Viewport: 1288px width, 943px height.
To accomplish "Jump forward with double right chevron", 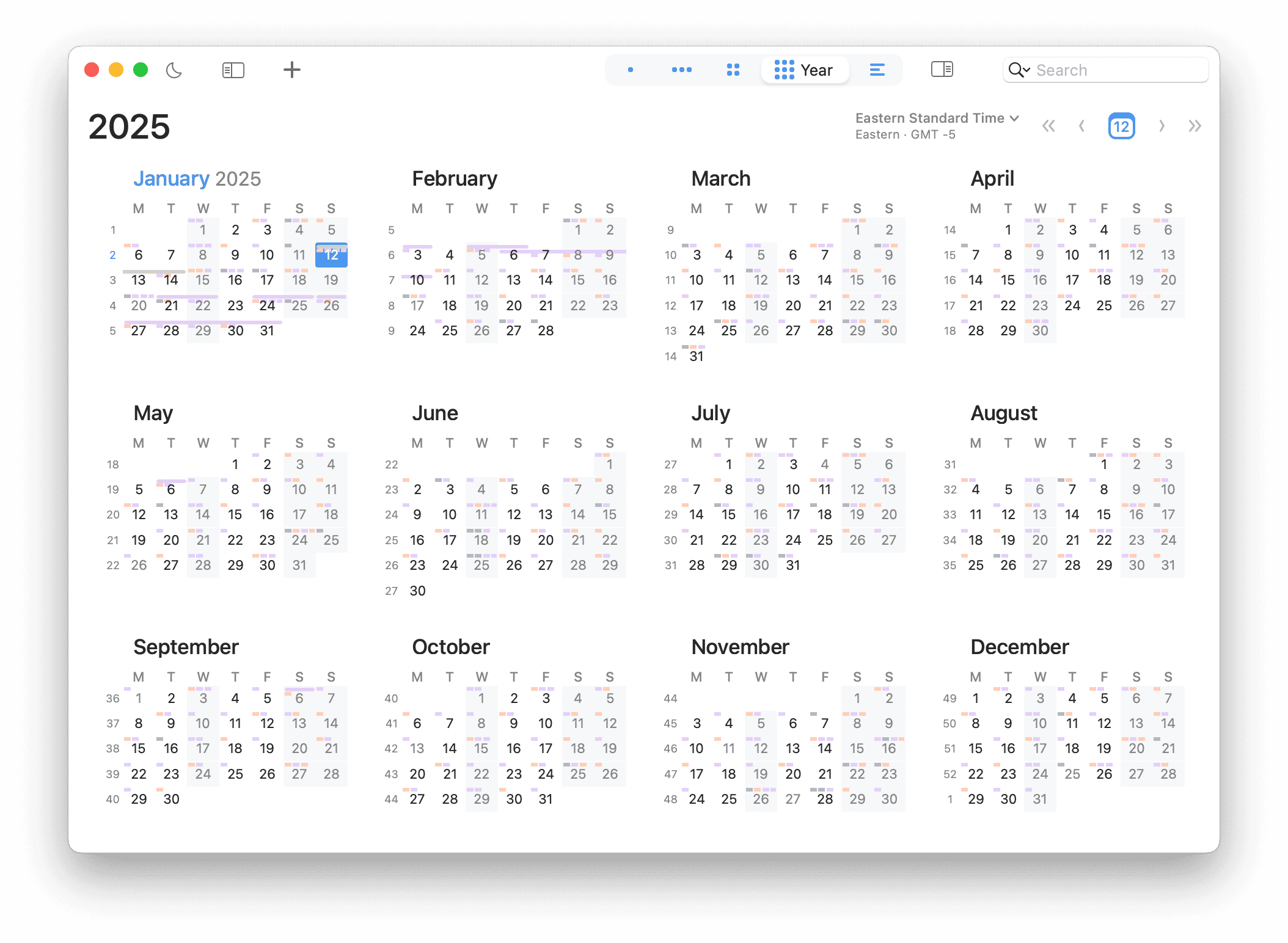I will 1195,126.
